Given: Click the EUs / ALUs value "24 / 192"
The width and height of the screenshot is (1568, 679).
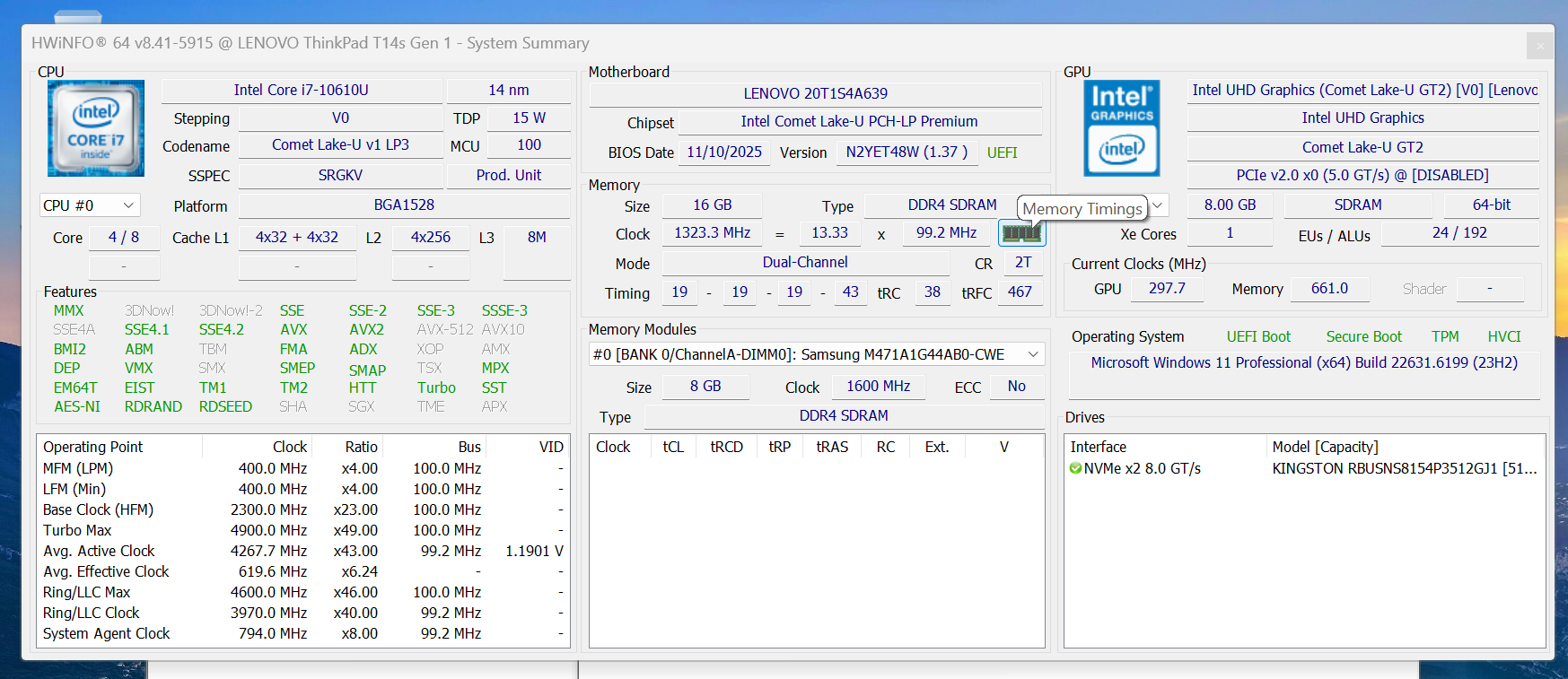Looking at the screenshot, I should (x=1460, y=232).
